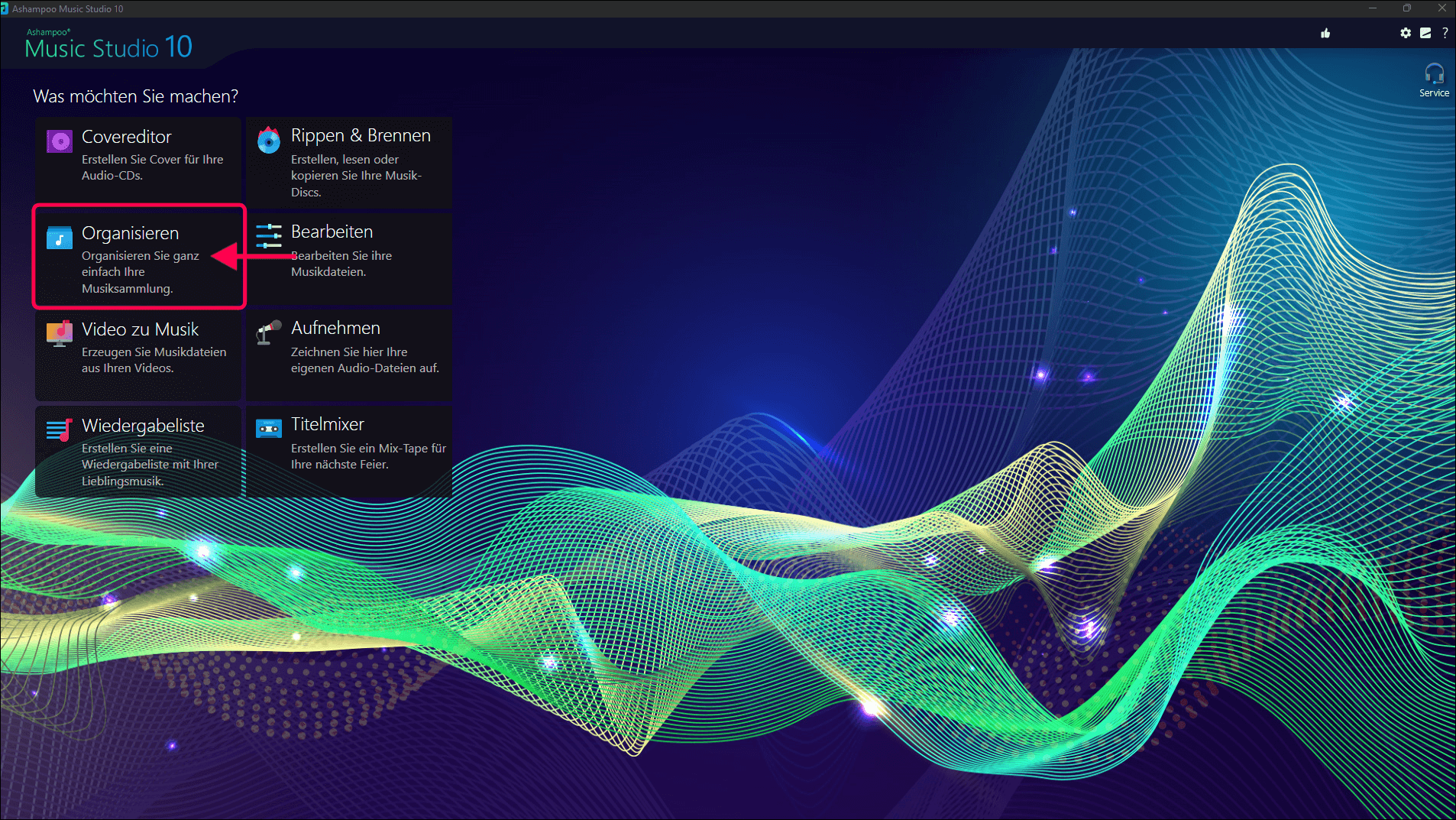Click text 'Erstellen Sie ein Mix-Tape für Ihre nächste Feier.'
This screenshot has height=820, width=1456.
[369, 456]
